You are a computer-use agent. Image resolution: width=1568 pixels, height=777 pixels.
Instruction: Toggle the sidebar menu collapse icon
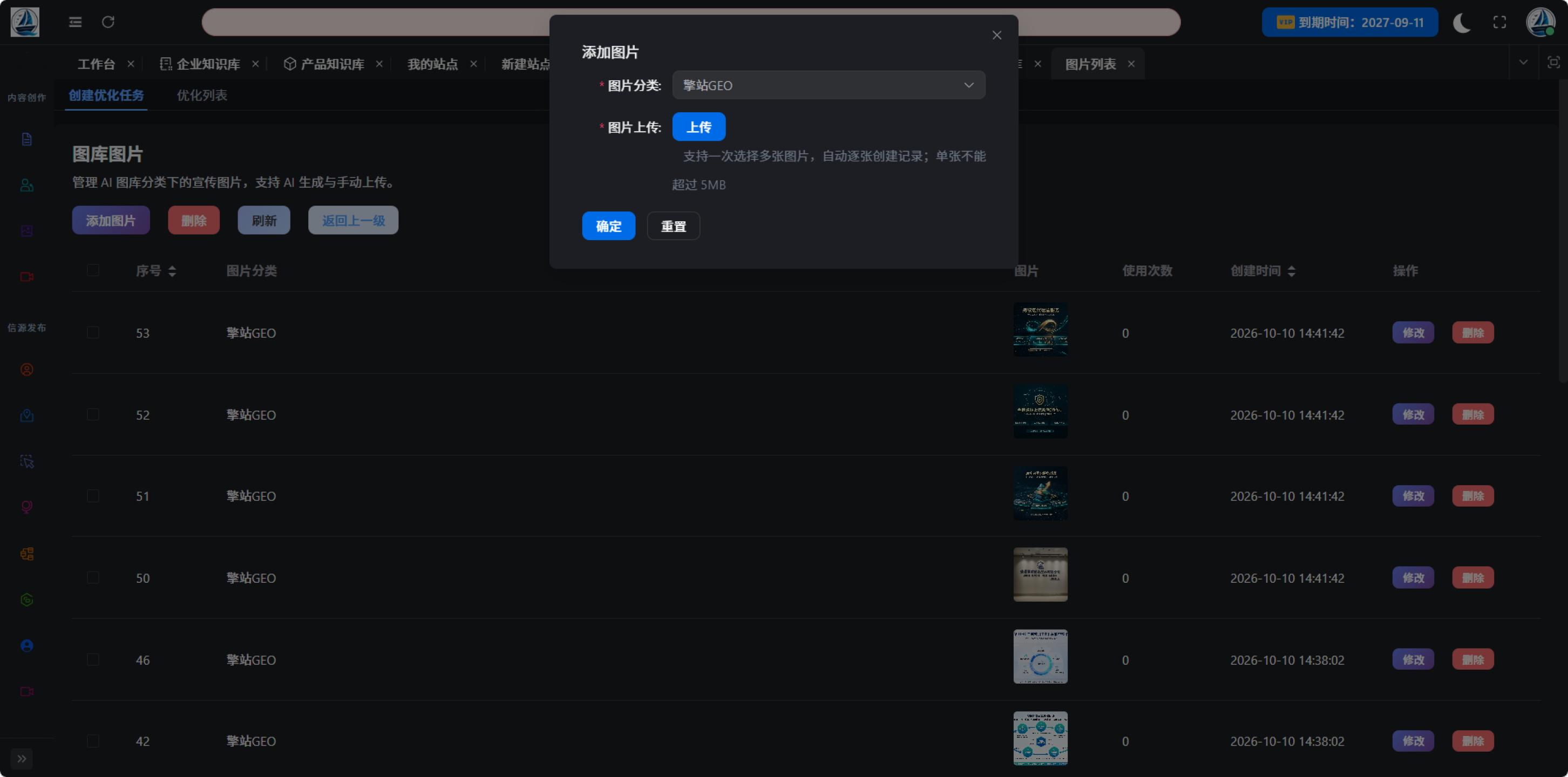76,23
